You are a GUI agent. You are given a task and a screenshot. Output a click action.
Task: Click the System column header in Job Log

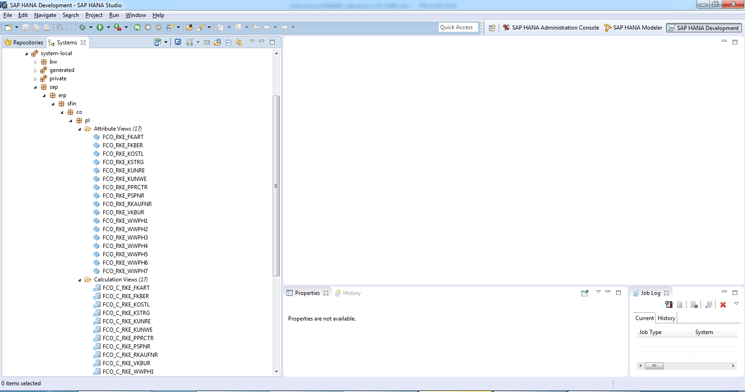click(x=715, y=332)
